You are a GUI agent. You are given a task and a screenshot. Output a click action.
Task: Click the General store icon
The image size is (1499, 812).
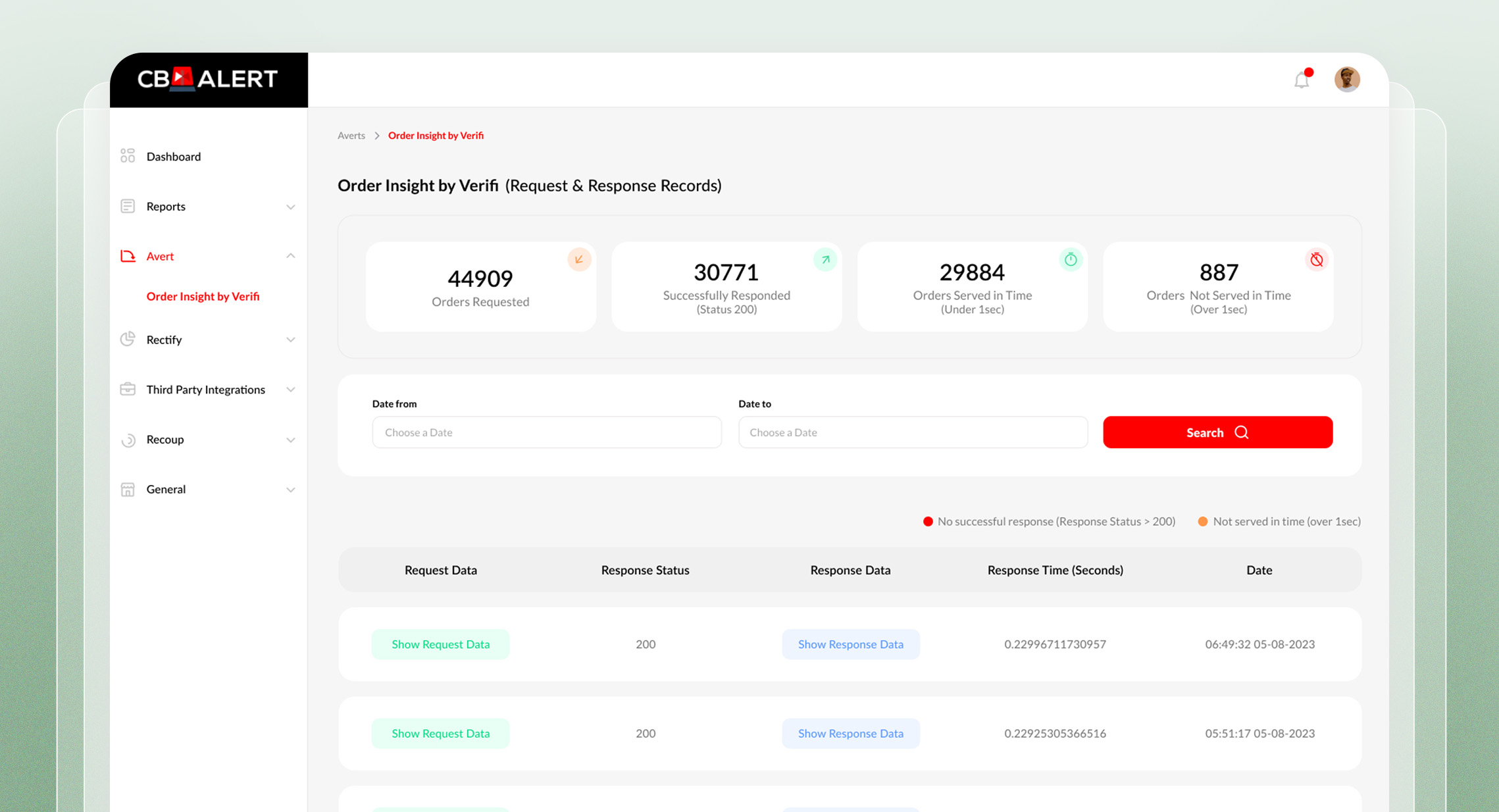pos(128,489)
